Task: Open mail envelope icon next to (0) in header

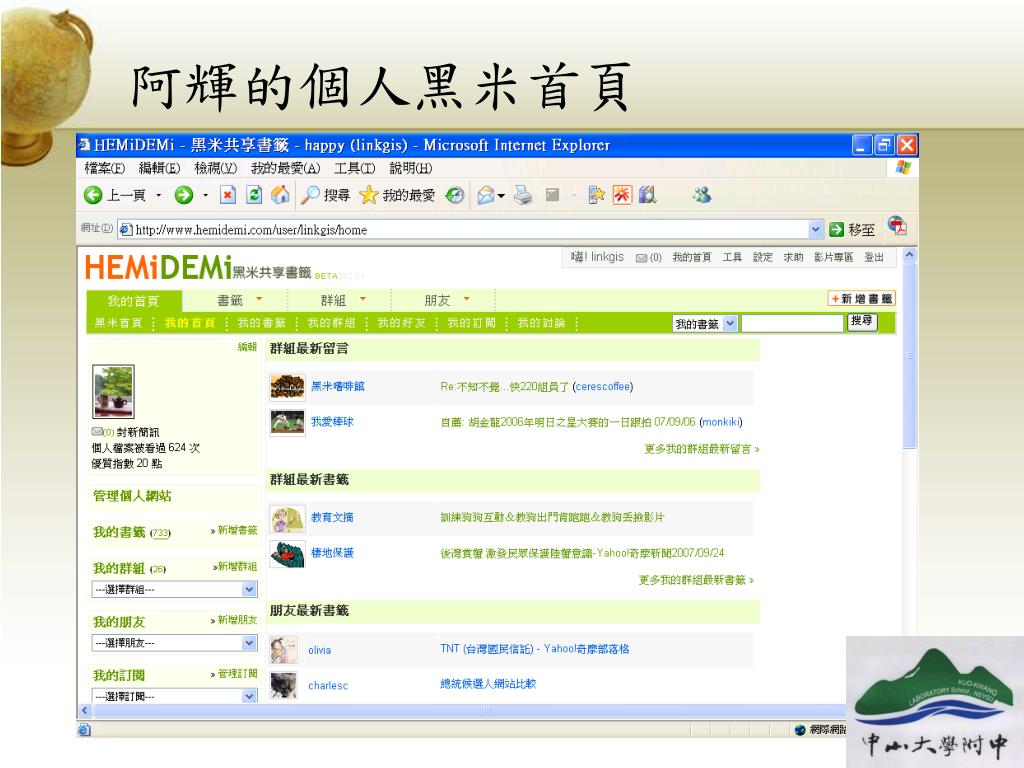Action: coord(641,258)
